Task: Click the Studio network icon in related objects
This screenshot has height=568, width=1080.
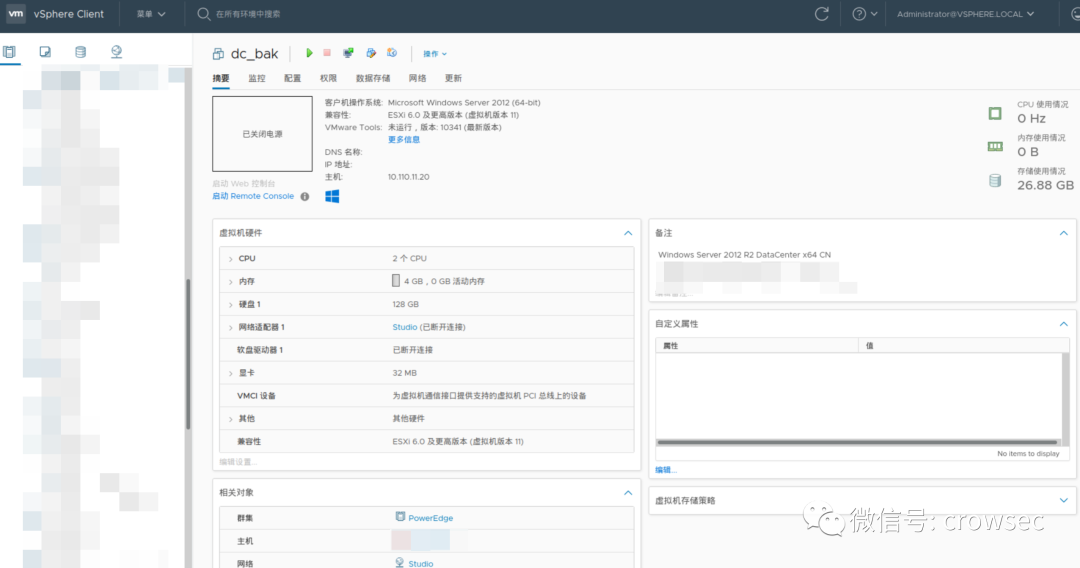Action: pyautogui.click(x=399, y=562)
